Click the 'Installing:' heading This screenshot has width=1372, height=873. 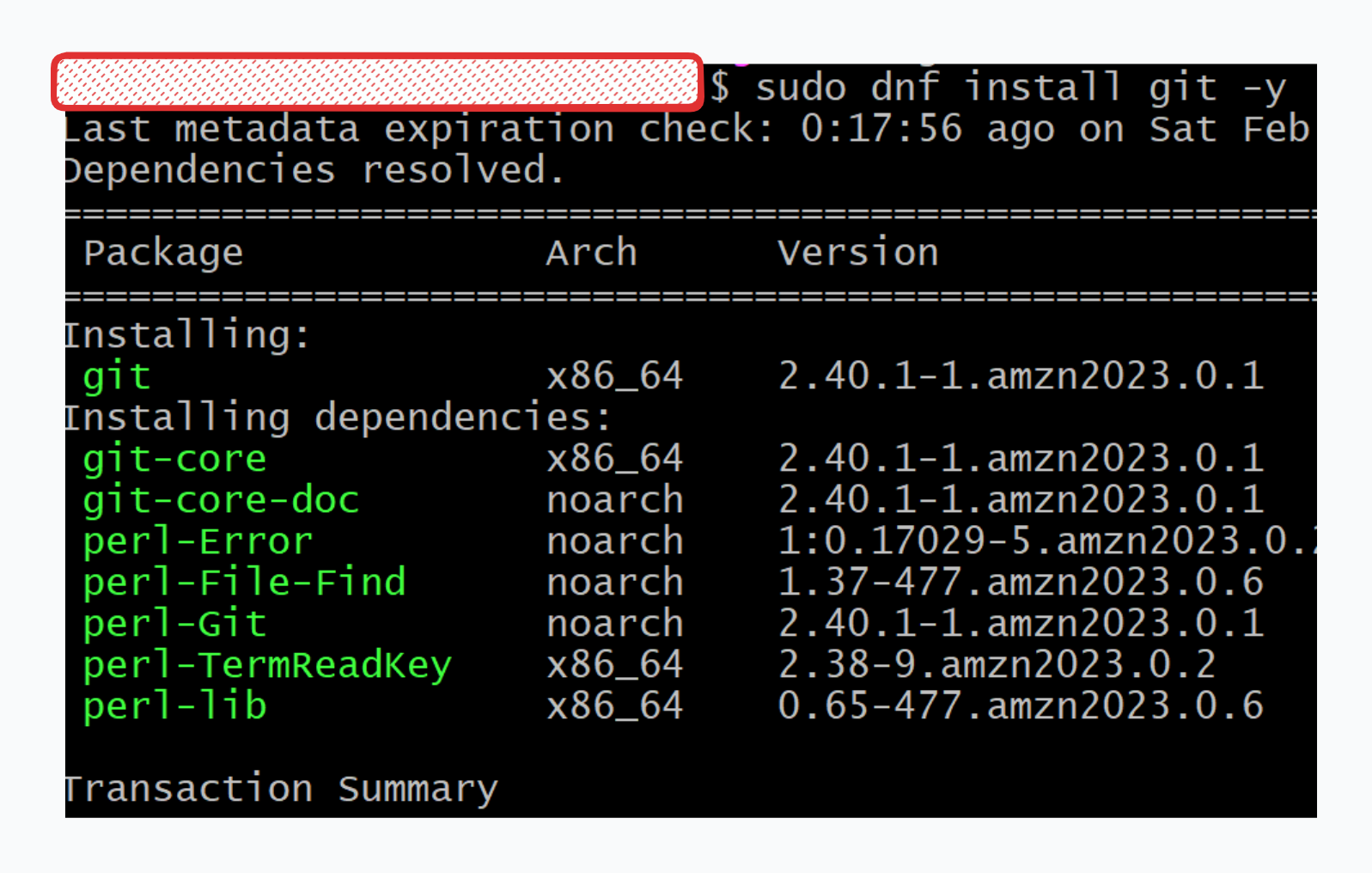point(187,335)
